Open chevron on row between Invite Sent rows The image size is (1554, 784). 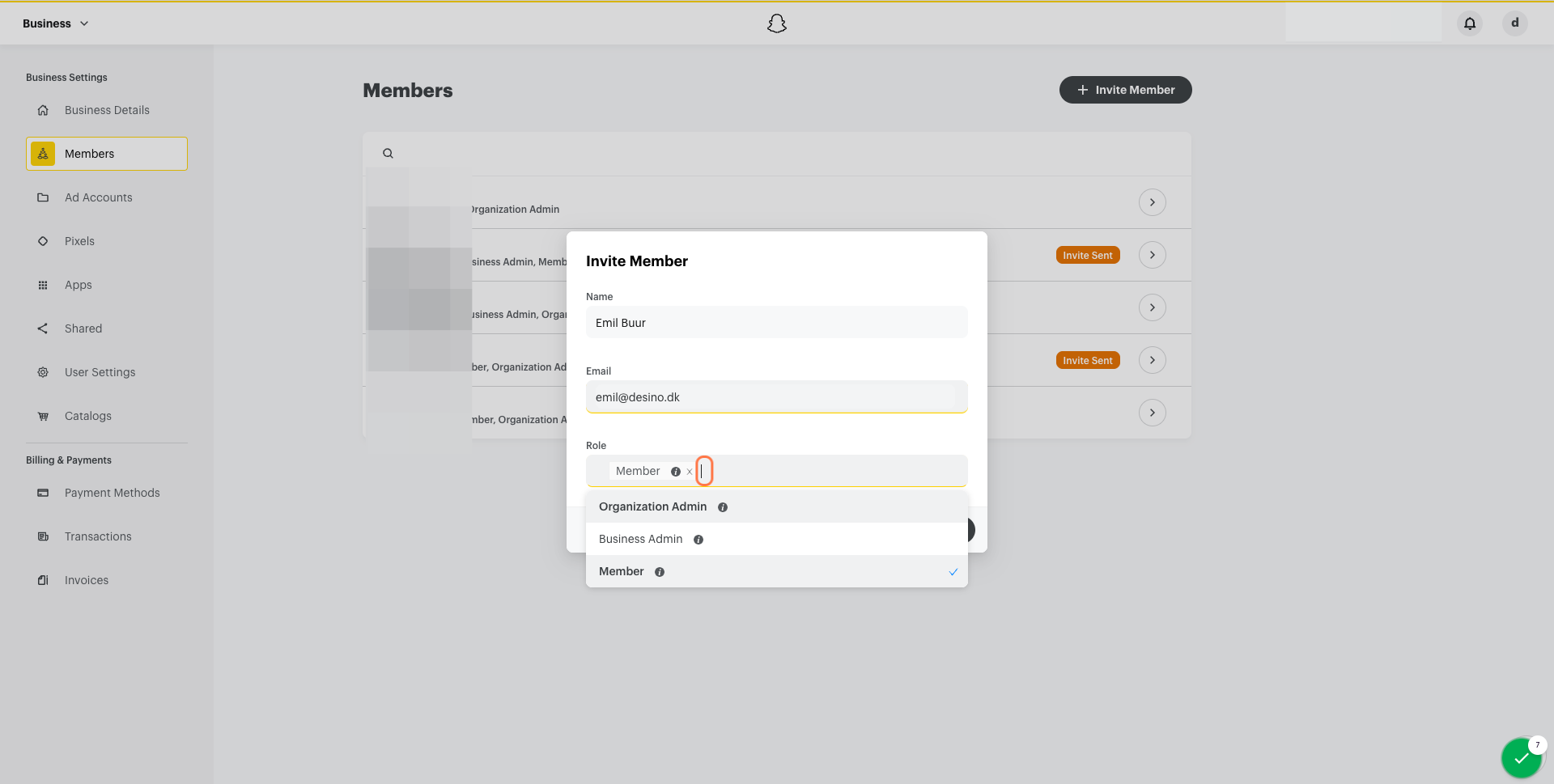point(1153,307)
